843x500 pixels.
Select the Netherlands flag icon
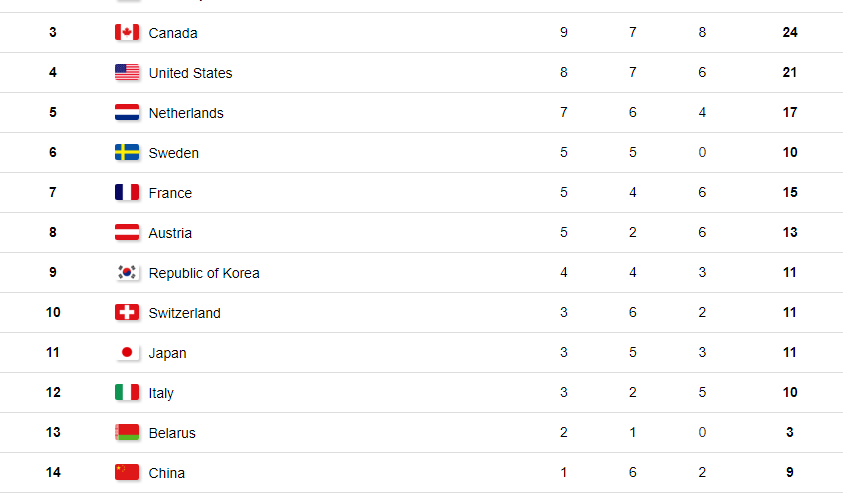(127, 112)
